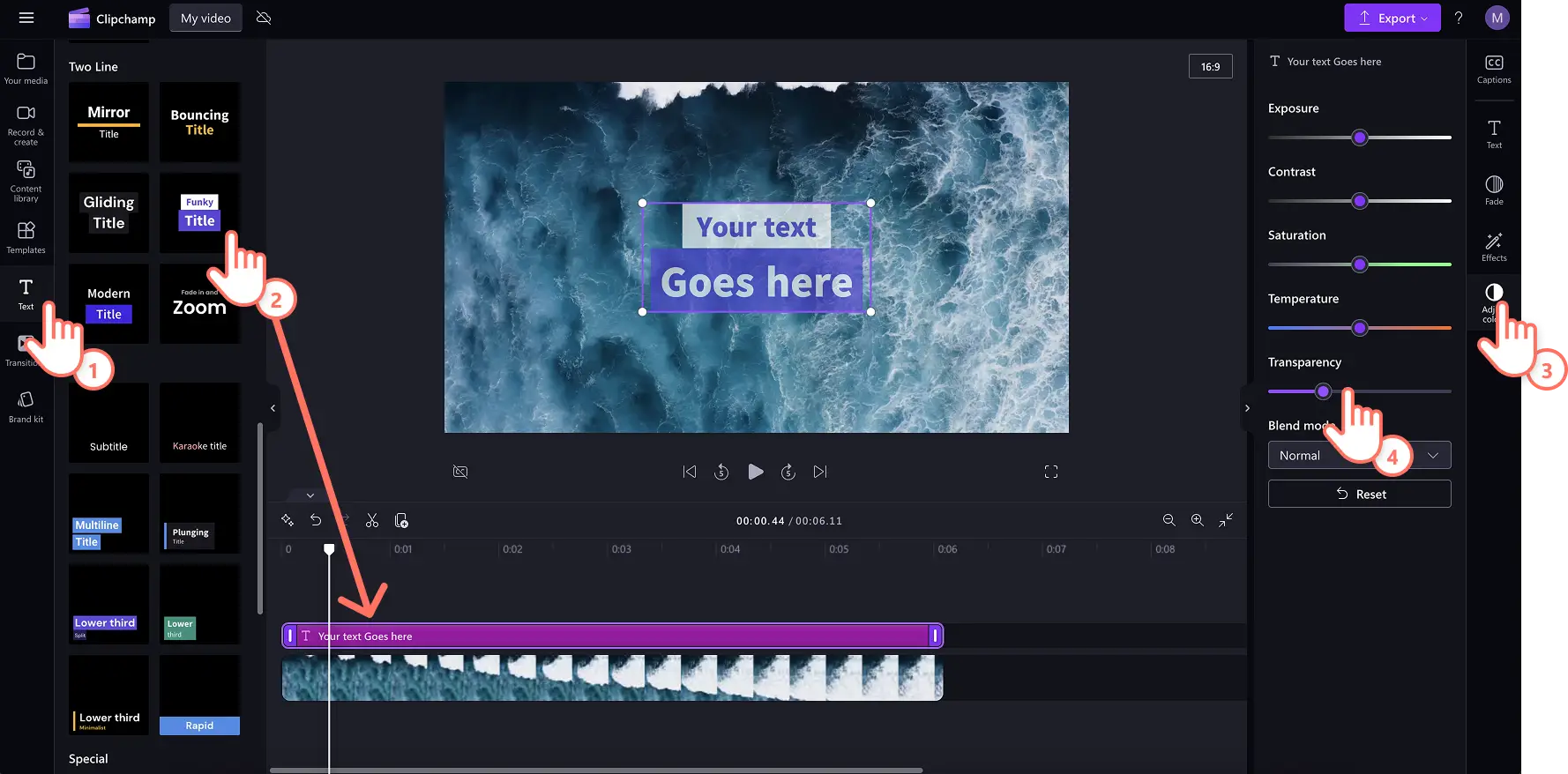The width and height of the screenshot is (1568, 774).
Task: Open the hamburger main menu
Action: tap(26, 18)
